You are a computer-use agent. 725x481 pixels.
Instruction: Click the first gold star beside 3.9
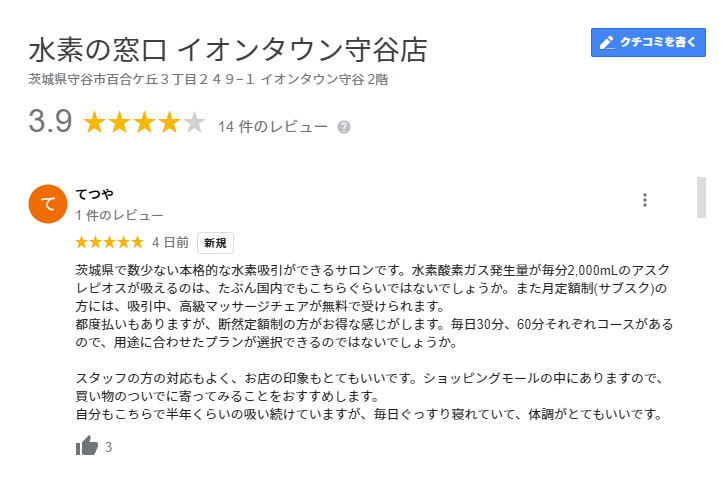[95, 122]
